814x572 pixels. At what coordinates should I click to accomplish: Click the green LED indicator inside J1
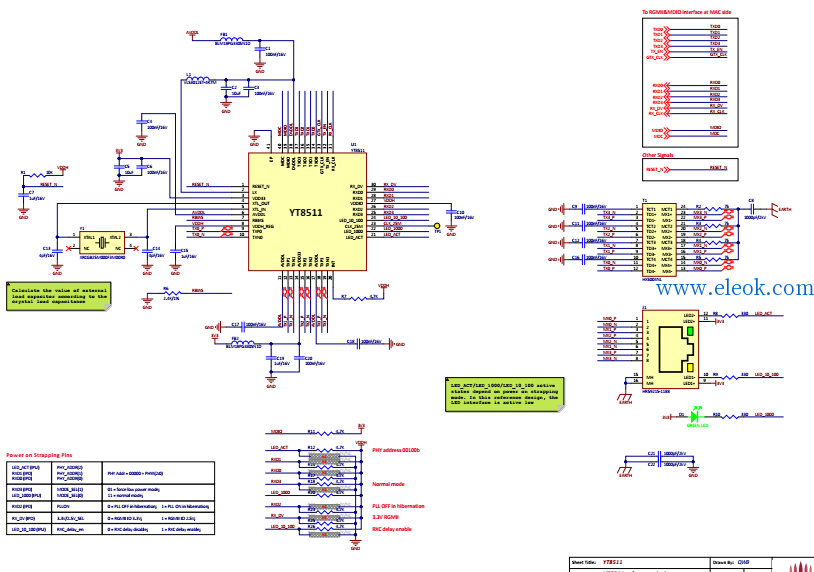coord(690,331)
